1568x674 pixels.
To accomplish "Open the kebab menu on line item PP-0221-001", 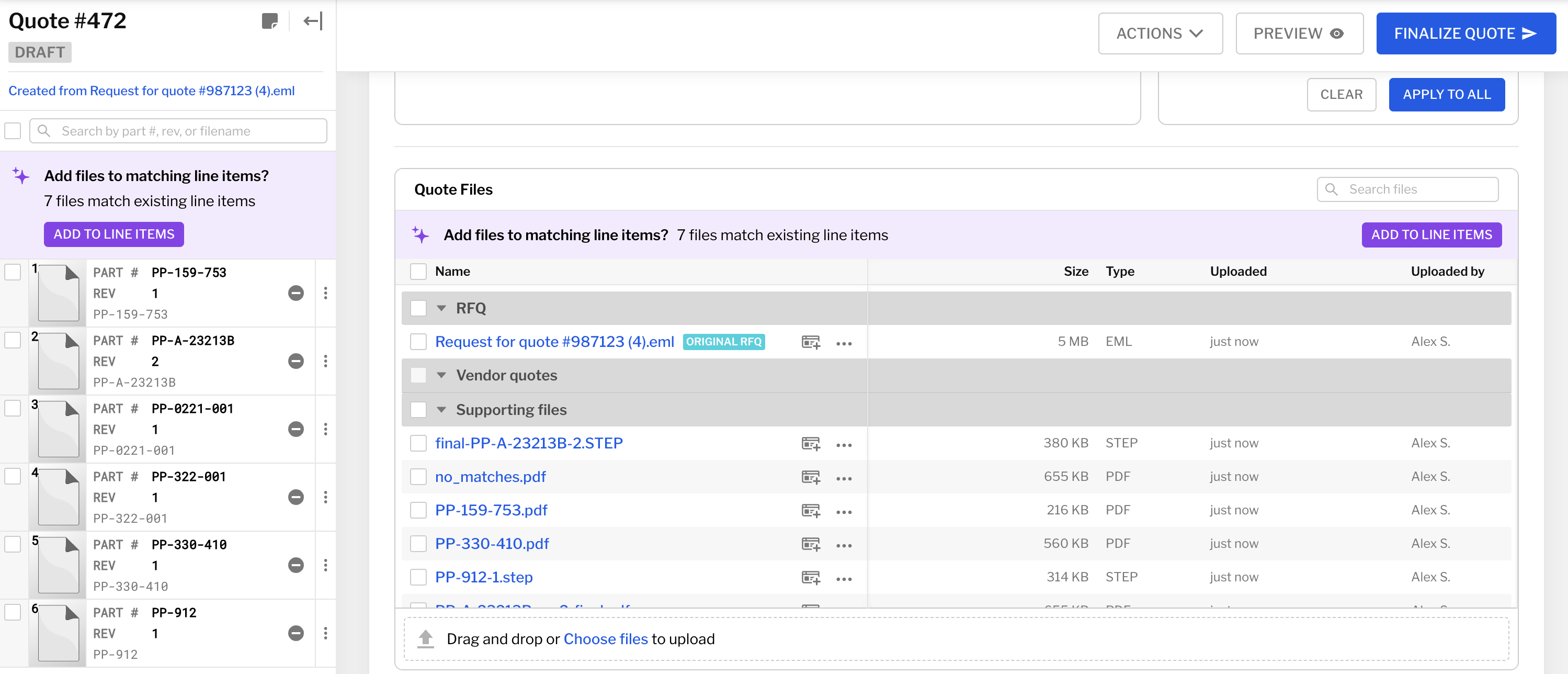I will (x=327, y=429).
